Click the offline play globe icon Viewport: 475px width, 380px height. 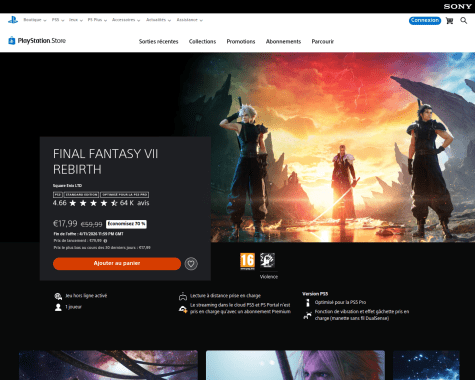tap(58, 296)
